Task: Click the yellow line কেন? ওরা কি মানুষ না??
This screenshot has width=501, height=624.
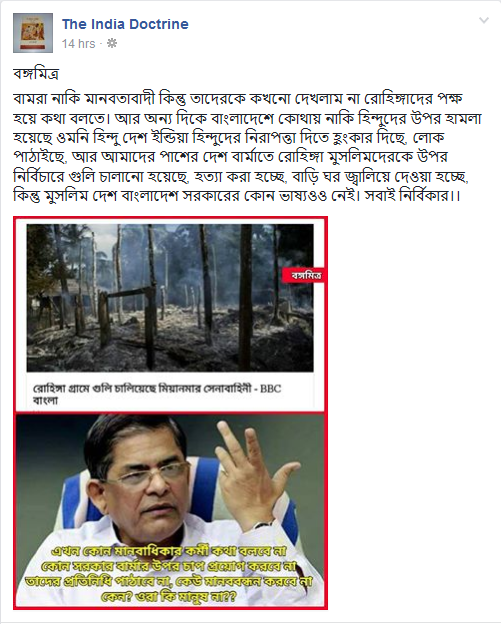Action: click(x=169, y=597)
